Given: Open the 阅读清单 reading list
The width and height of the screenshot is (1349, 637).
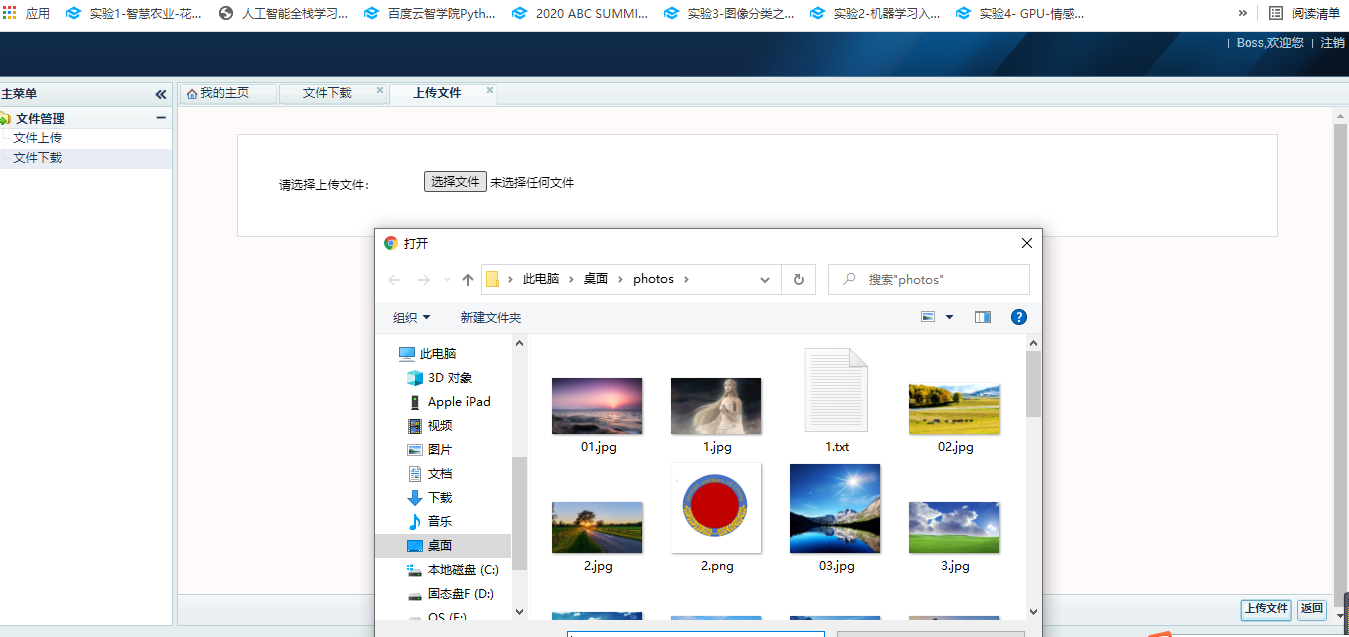Looking at the screenshot, I should (x=1304, y=13).
